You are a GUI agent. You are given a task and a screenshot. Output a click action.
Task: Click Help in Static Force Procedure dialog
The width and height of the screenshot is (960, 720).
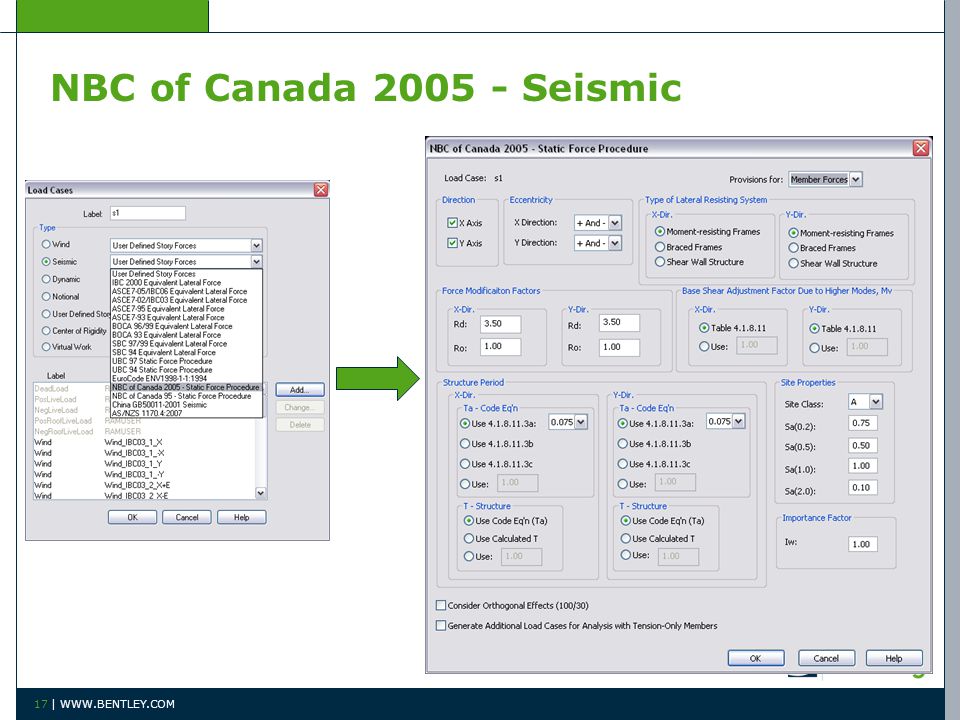pyautogui.click(x=894, y=658)
